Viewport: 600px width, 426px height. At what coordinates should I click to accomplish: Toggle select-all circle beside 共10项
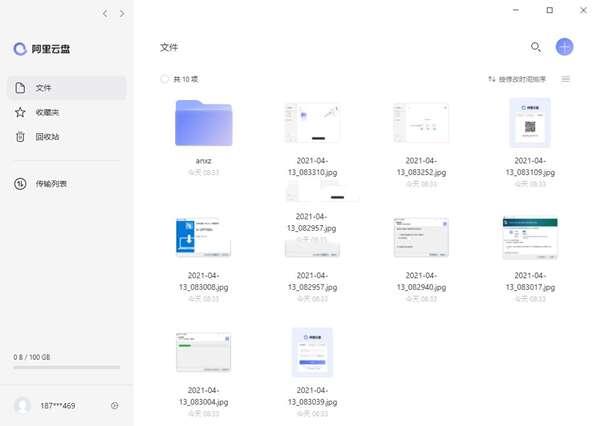(165, 79)
